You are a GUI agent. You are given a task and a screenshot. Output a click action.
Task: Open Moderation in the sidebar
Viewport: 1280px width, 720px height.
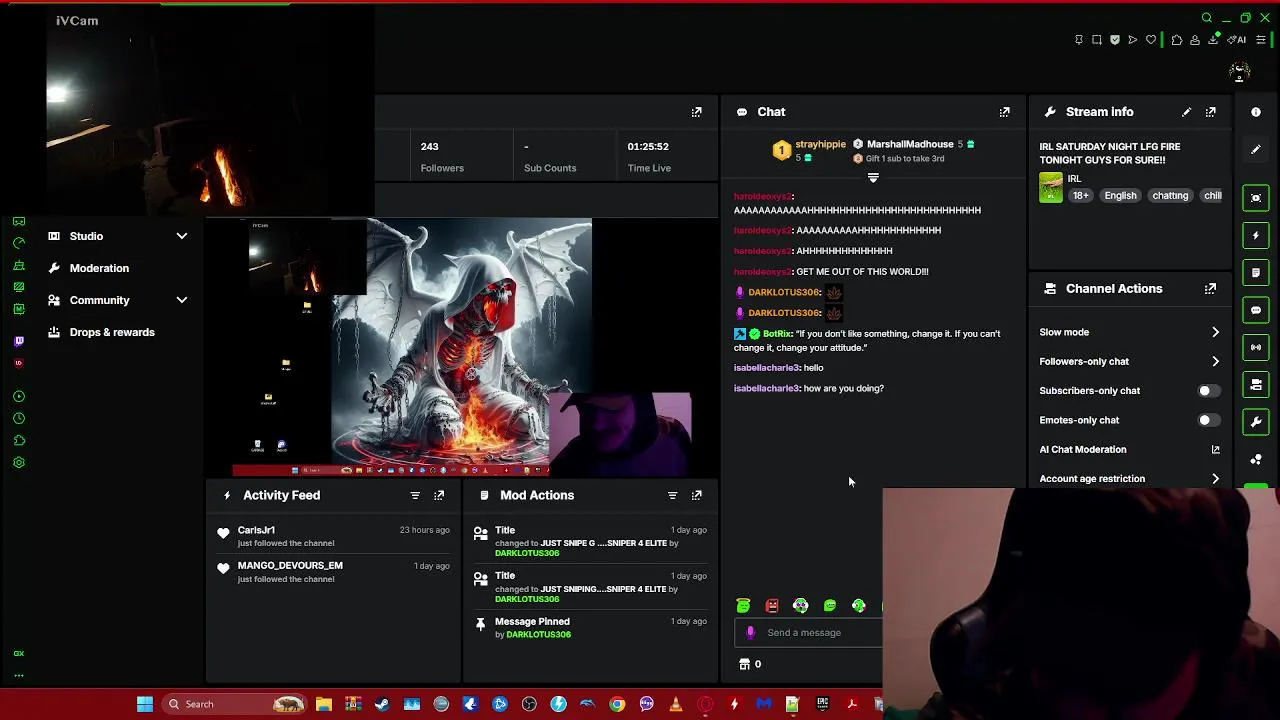pos(99,269)
